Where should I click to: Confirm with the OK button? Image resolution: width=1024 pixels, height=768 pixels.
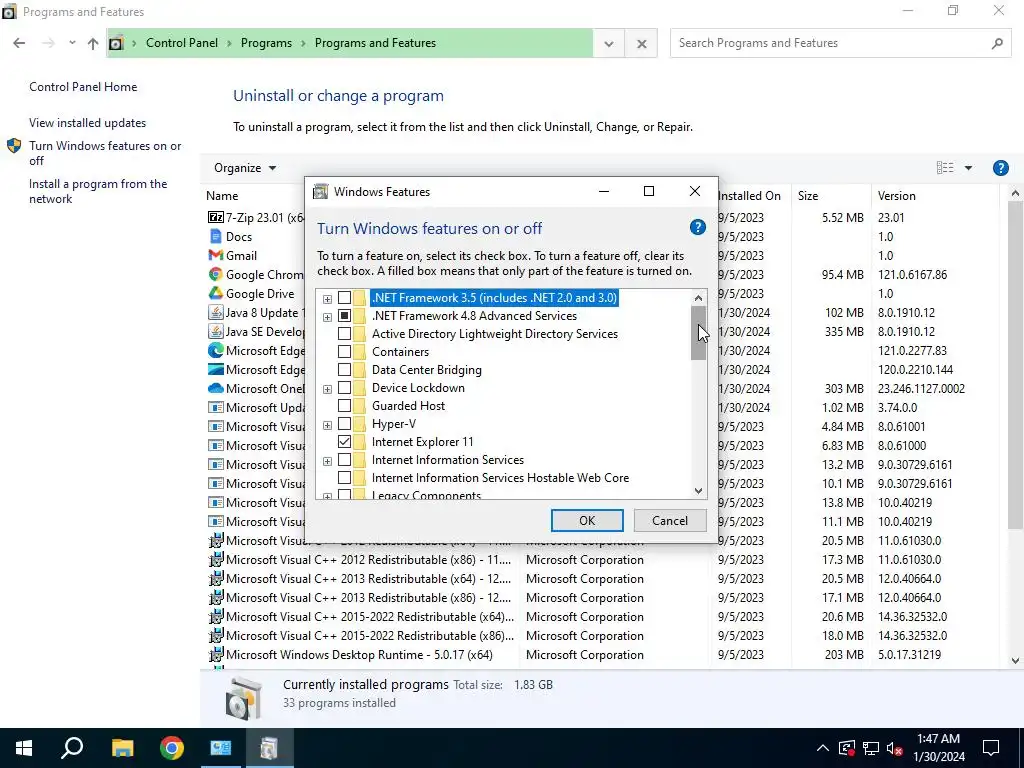[587, 520]
